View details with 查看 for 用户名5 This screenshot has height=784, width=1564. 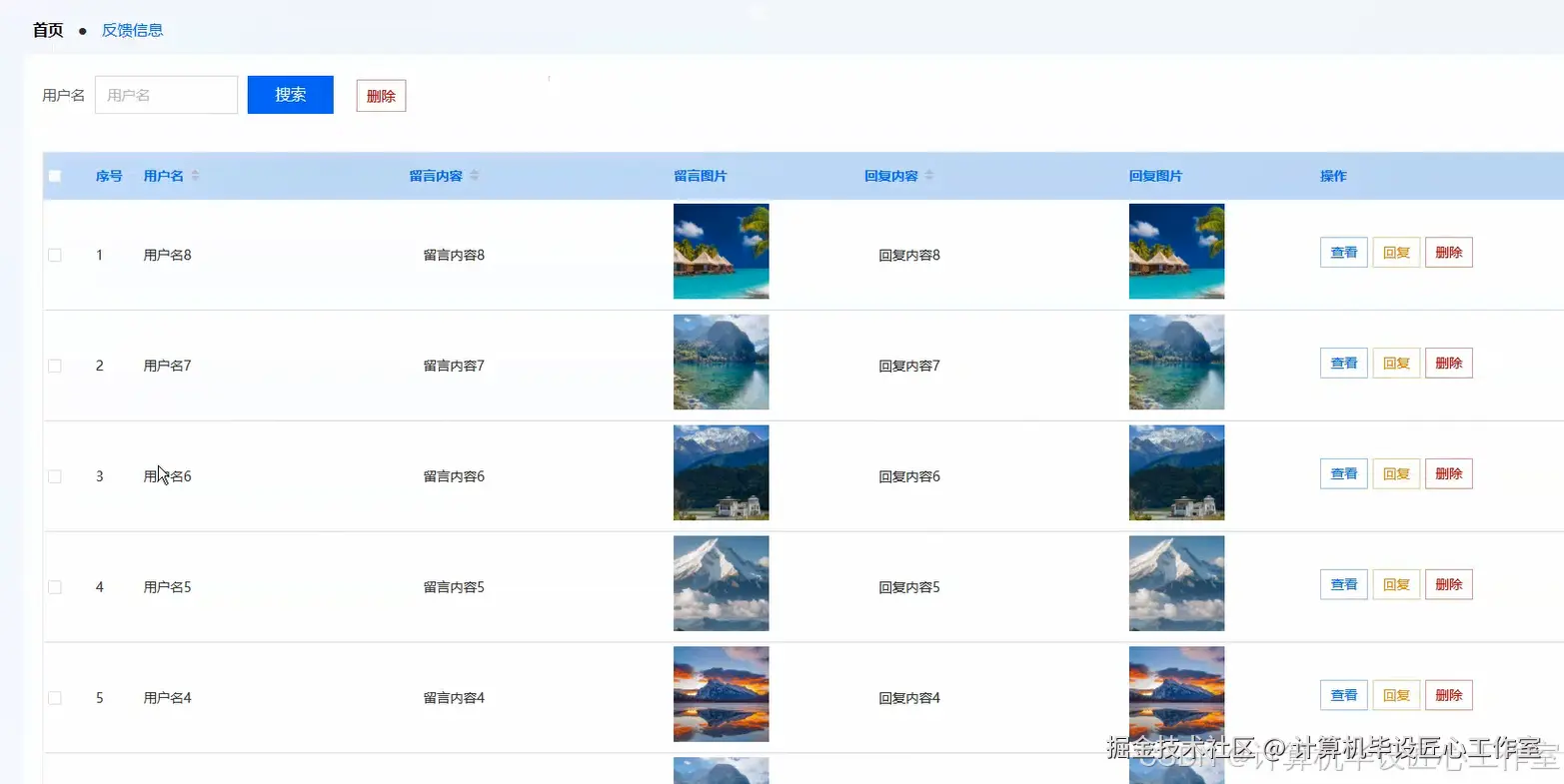pyautogui.click(x=1344, y=585)
